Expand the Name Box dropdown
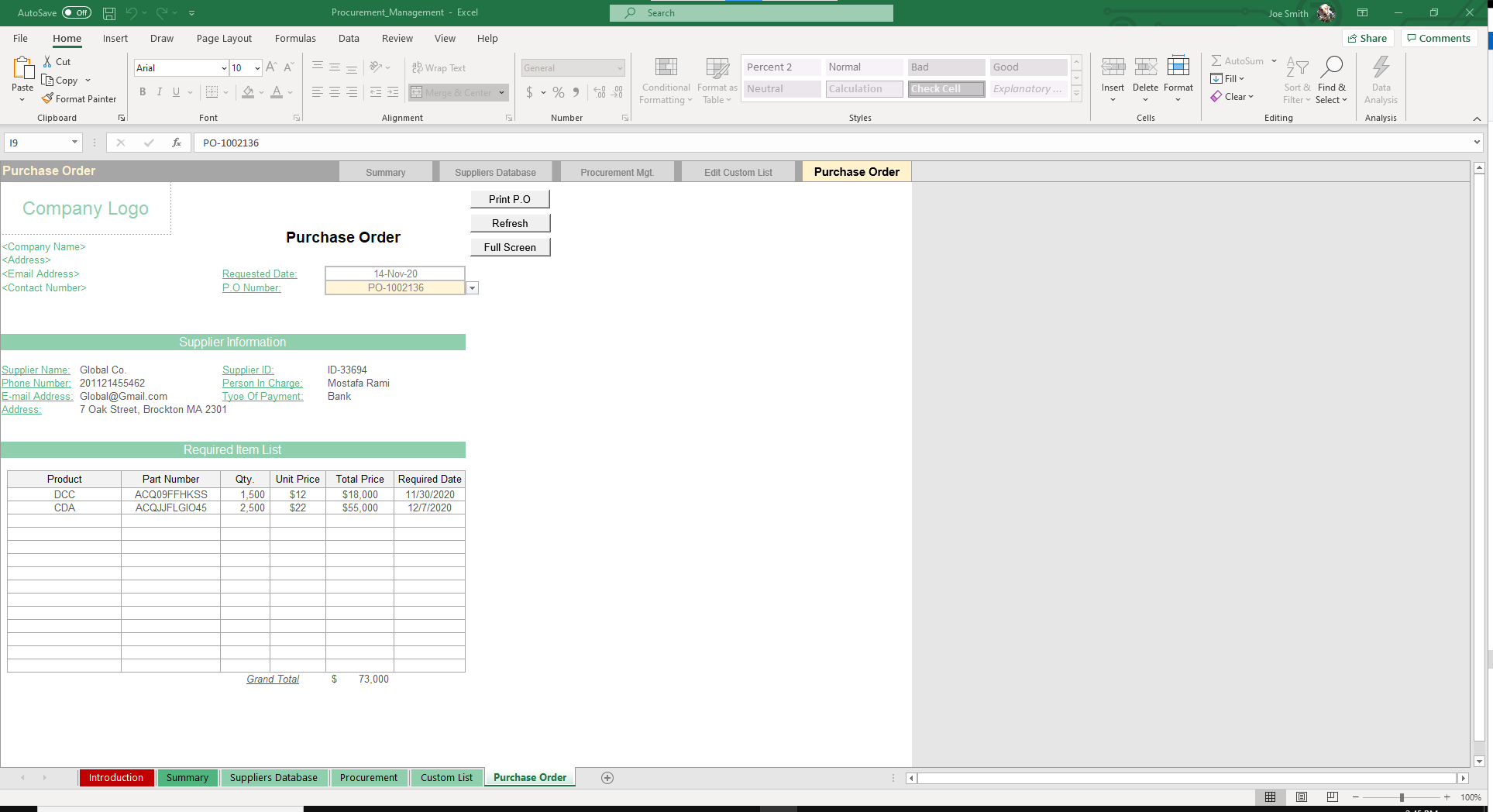The width and height of the screenshot is (1493, 812). point(74,143)
